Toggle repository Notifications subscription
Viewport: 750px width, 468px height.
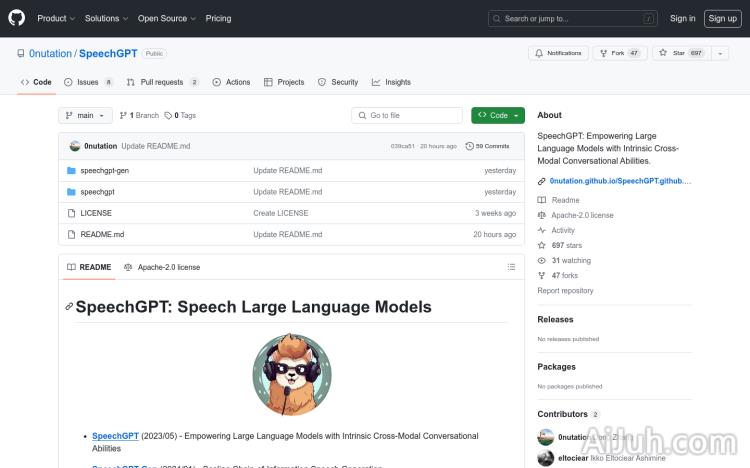tap(558, 53)
